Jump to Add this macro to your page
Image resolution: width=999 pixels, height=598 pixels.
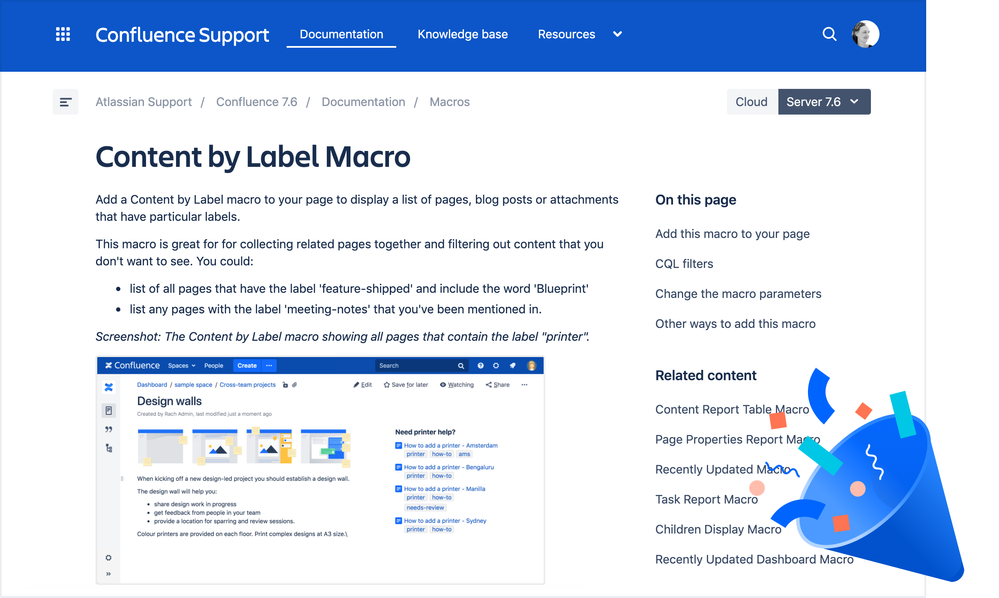point(732,234)
